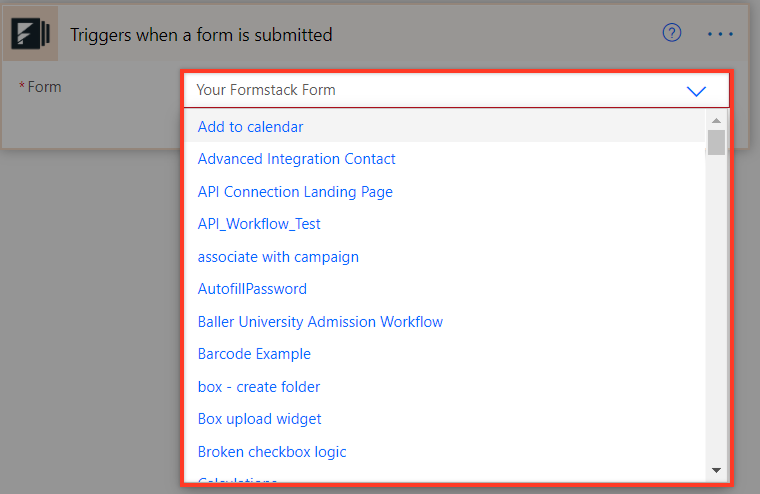Click the Formstack connector icon
Image resolution: width=760 pixels, height=494 pixels.
(x=31, y=34)
